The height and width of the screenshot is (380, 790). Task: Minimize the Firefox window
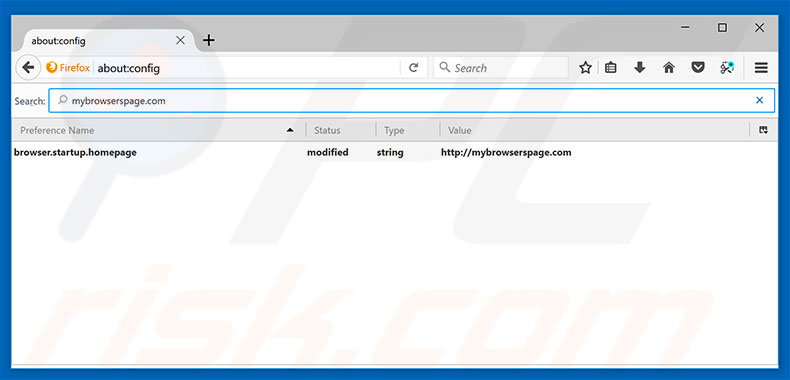pyautogui.click(x=685, y=28)
